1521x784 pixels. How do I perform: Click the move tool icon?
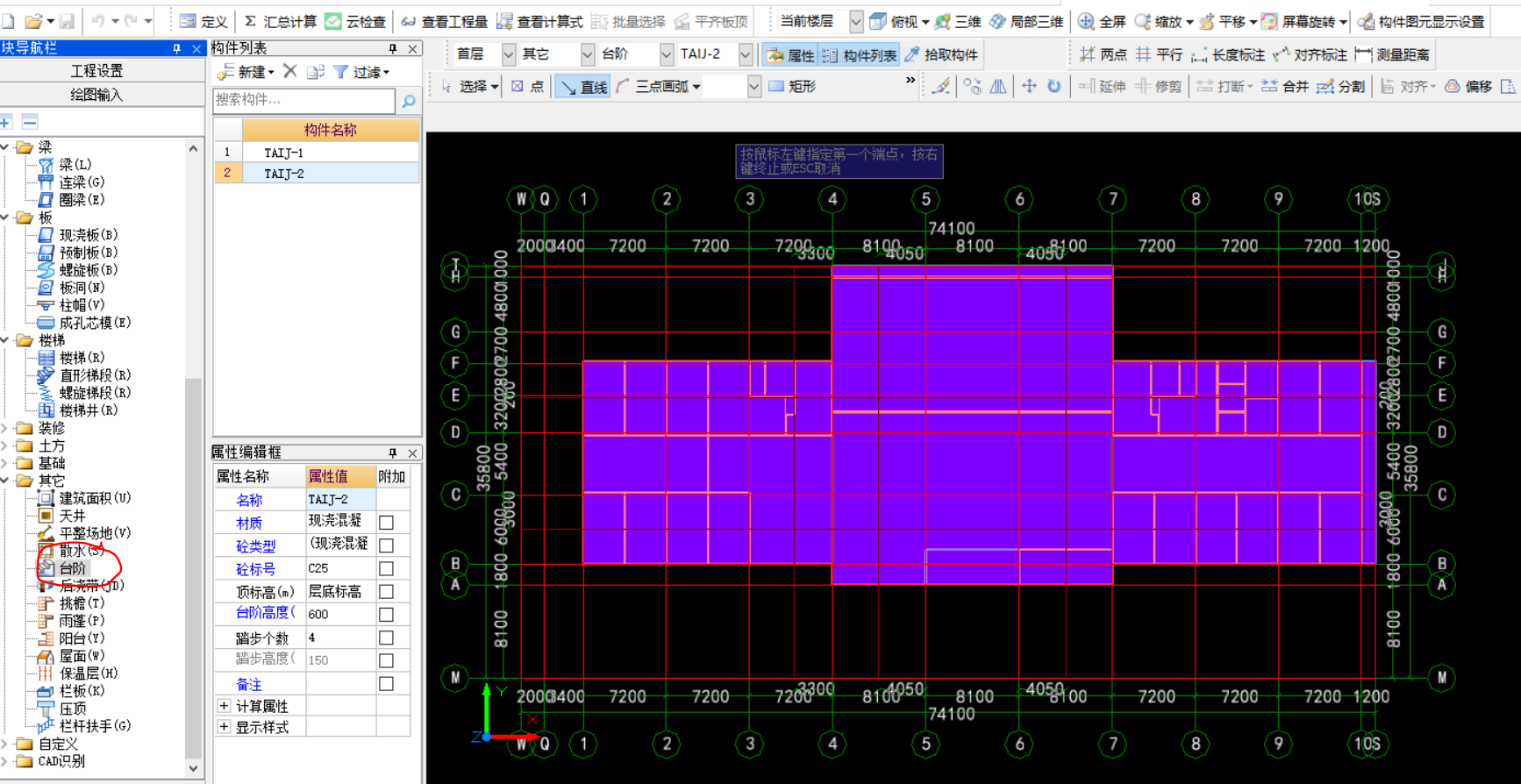1028,86
